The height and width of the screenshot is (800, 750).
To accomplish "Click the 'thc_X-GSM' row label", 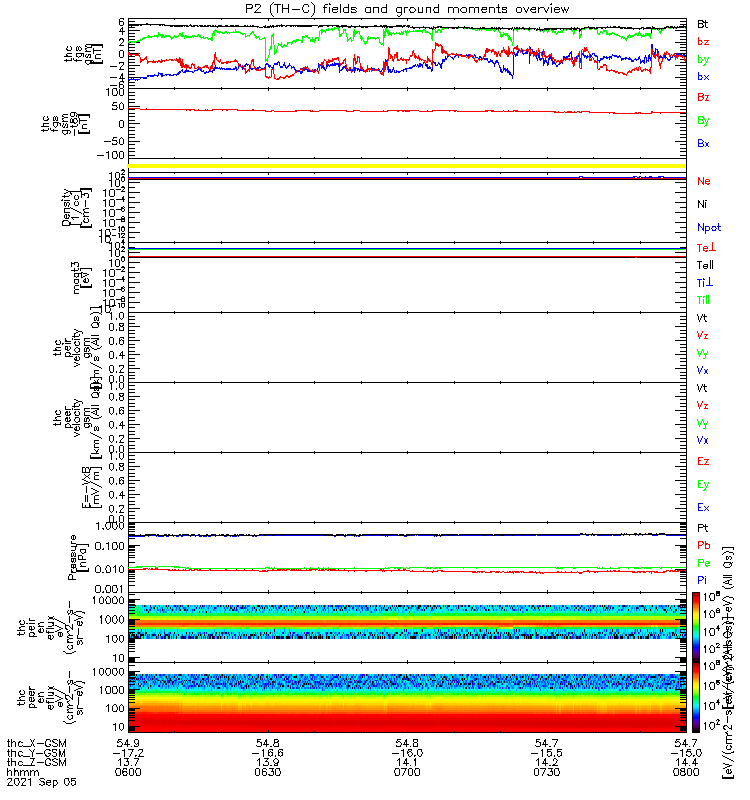I will coord(37,743).
